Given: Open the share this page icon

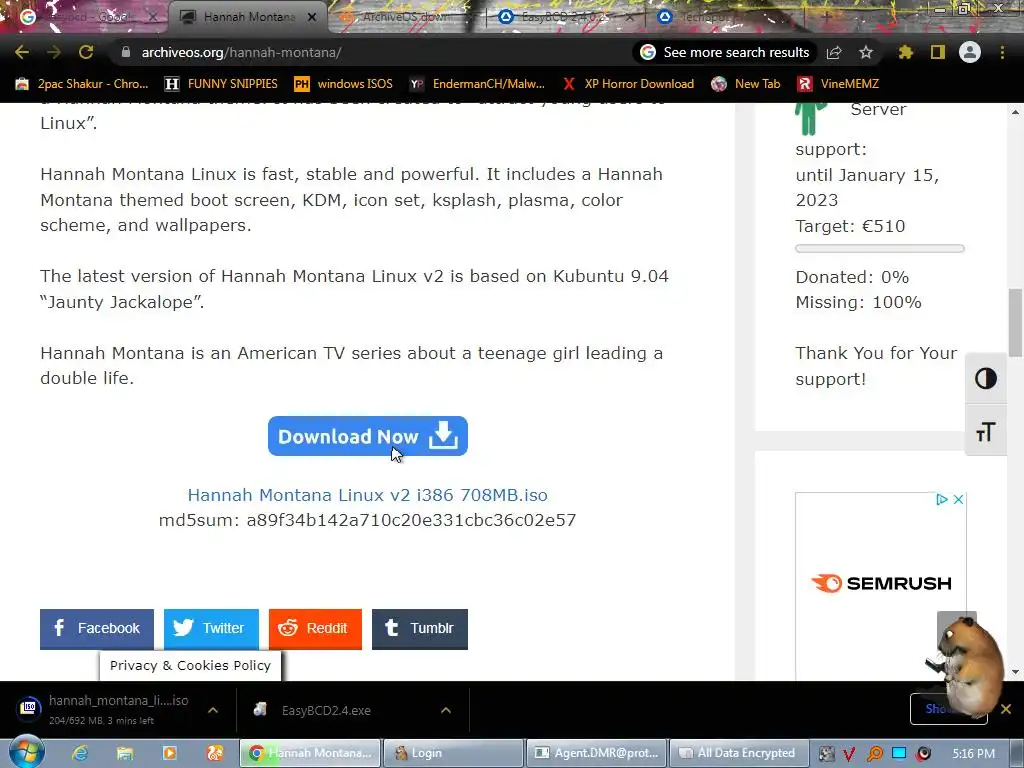Looking at the screenshot, I should pyautogui.click(x=834, y=52).
